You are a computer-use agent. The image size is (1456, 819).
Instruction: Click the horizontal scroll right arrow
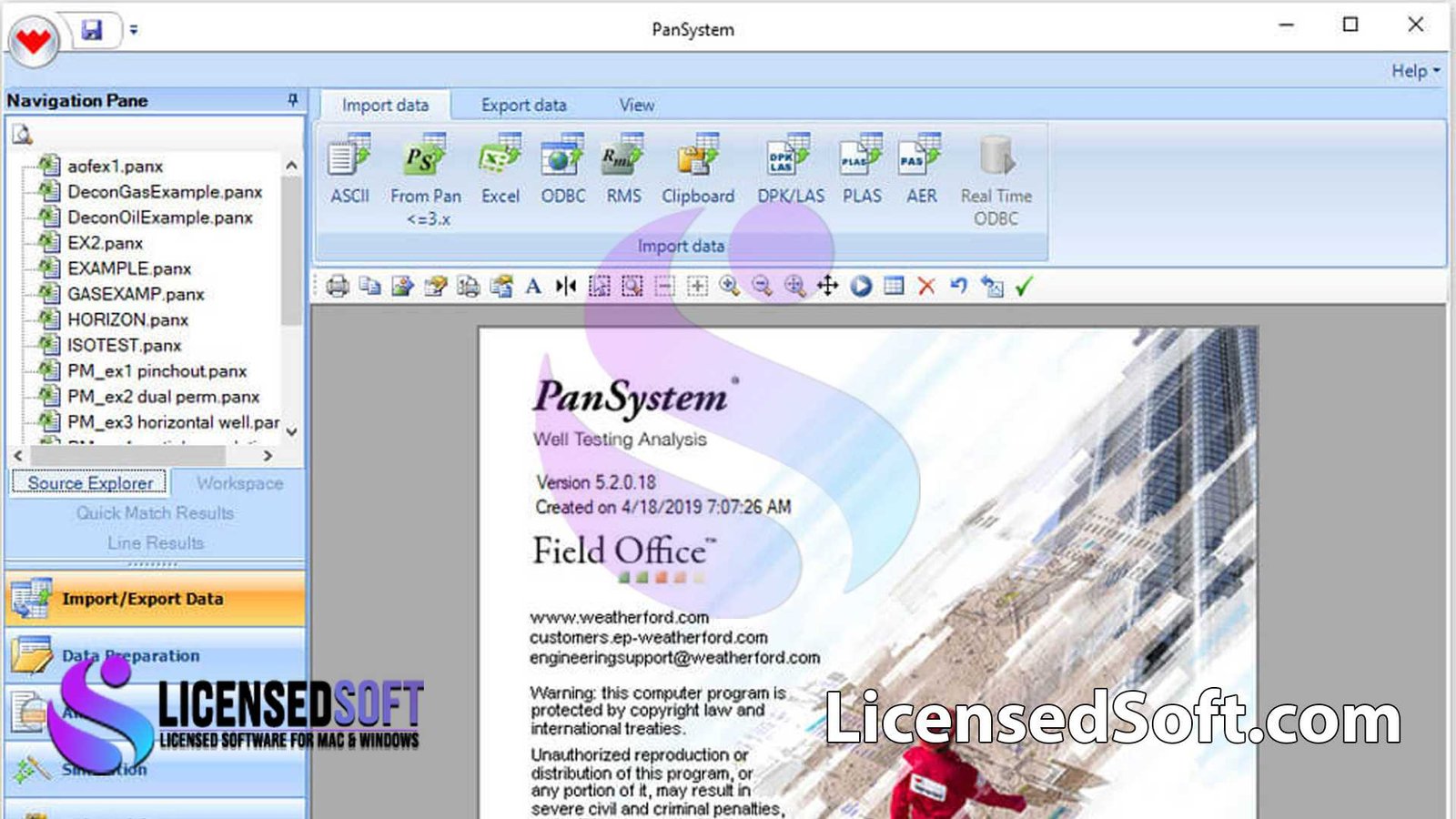click(x=268, y=455)
